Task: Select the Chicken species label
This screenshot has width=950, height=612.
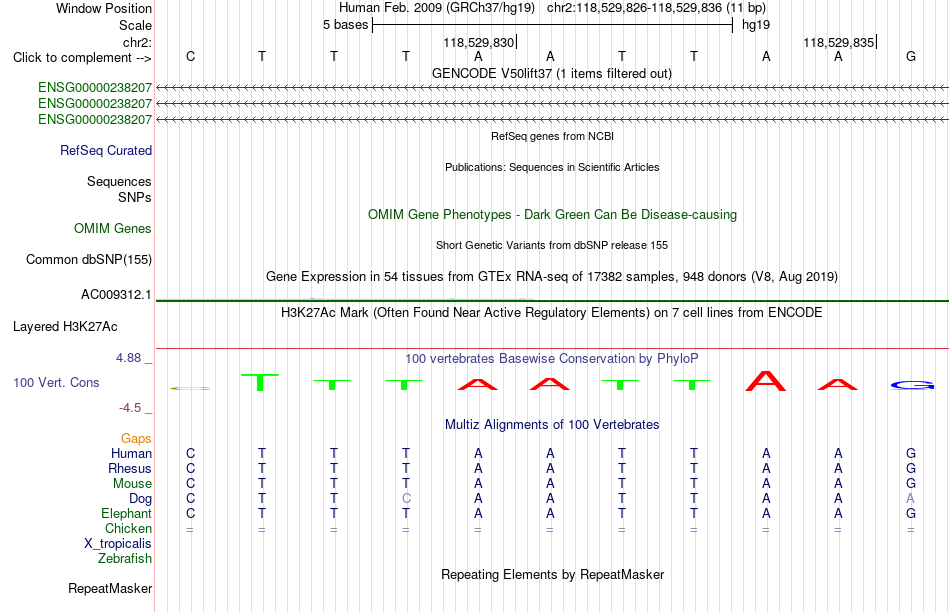Action: [x=128, y=528]
